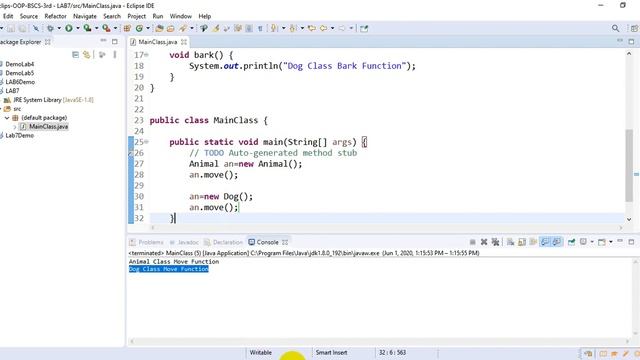Select the MainClass.java editor tab

(157, 42)
